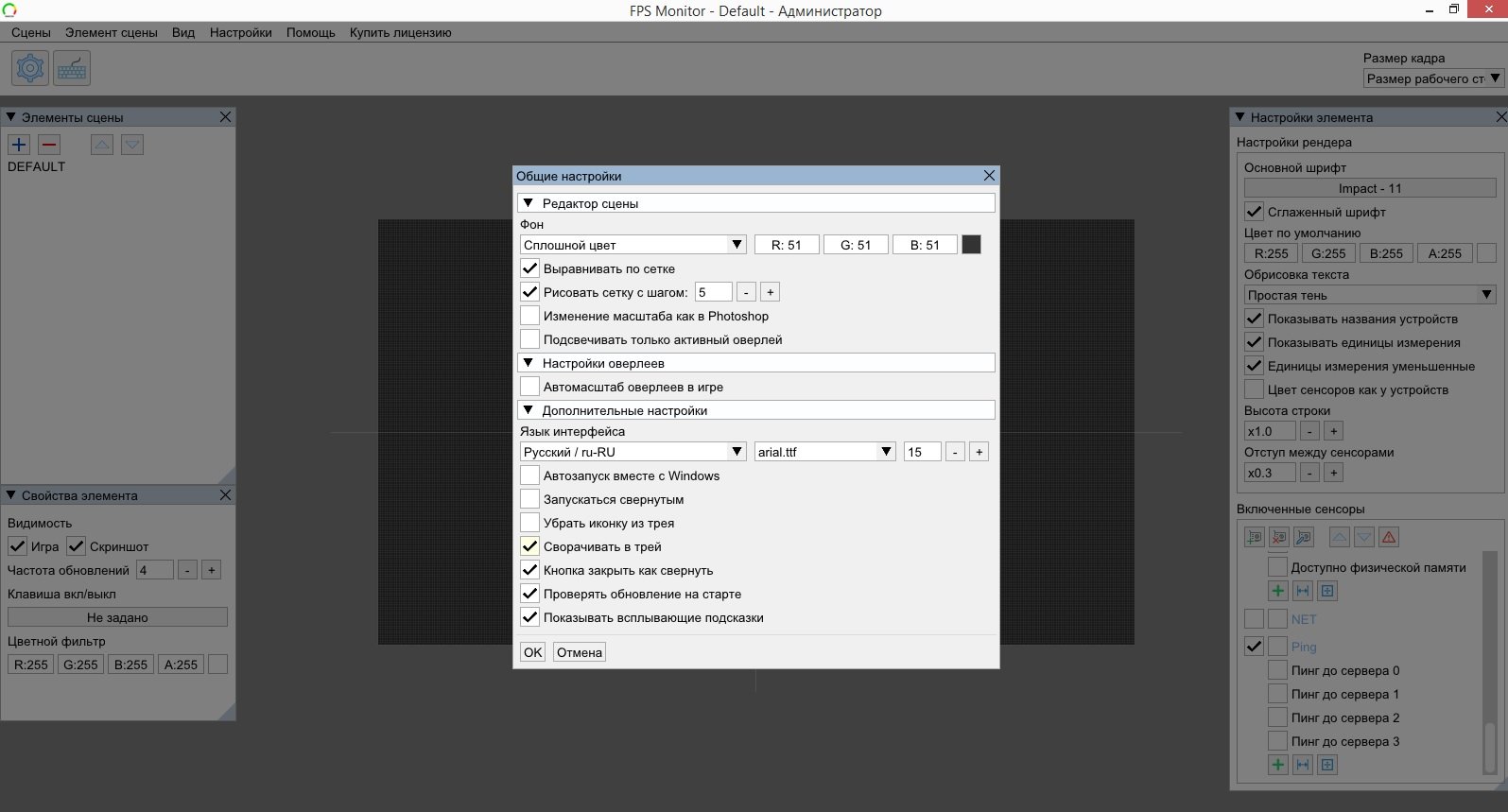The image size is (1508, 812).
Task: Collapse the Дополнительные настройки section
Action: point(529,410)
